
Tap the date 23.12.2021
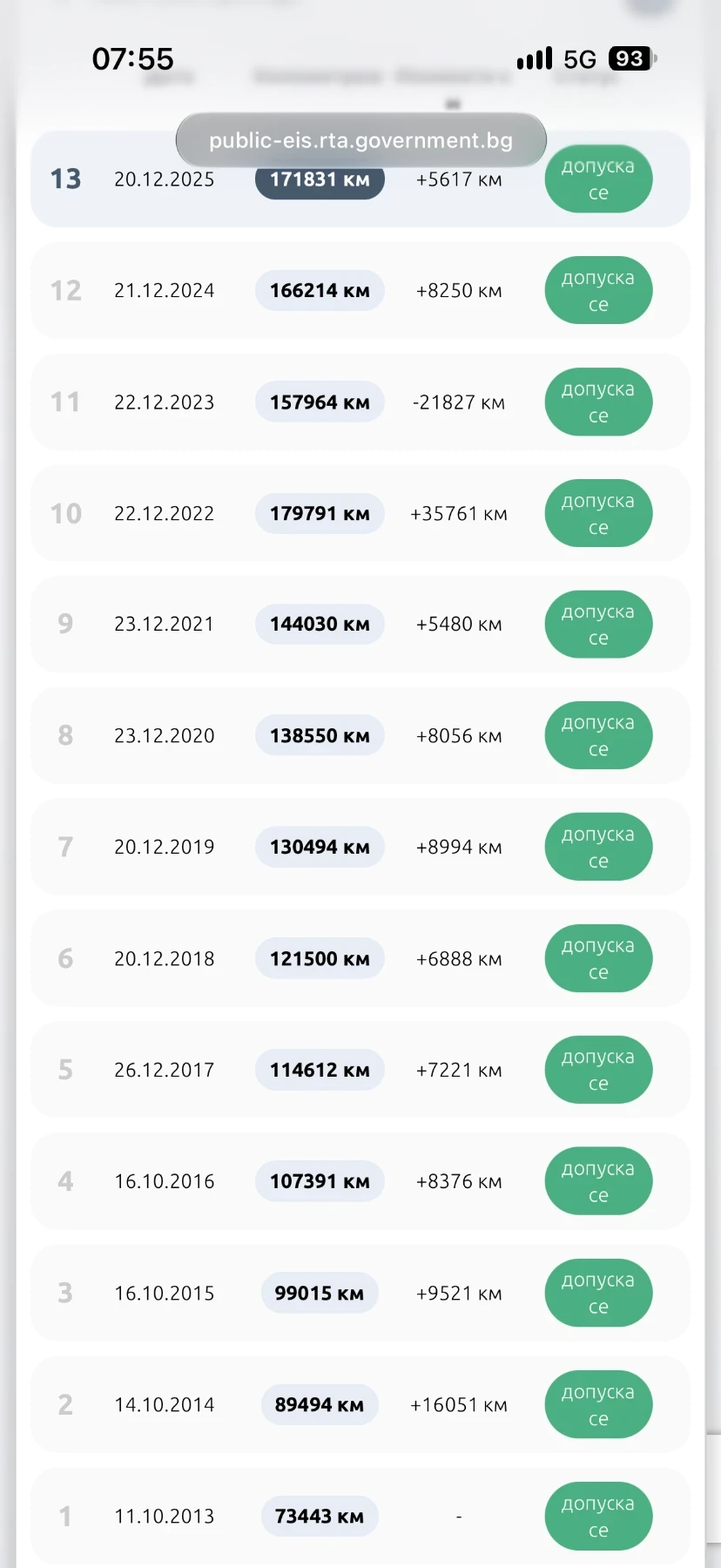[164, 624]
